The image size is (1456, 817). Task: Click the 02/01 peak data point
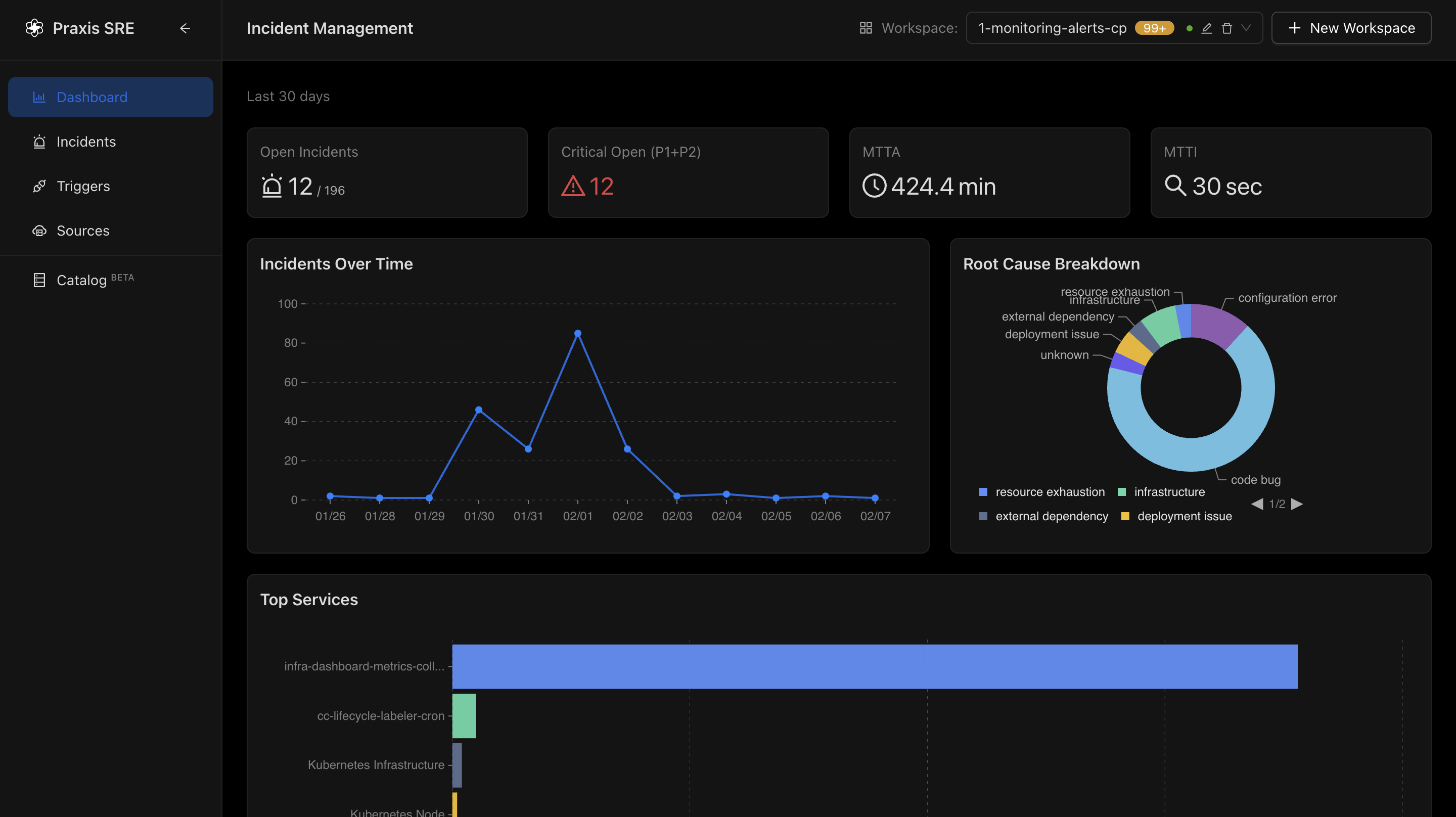point(578,334)
